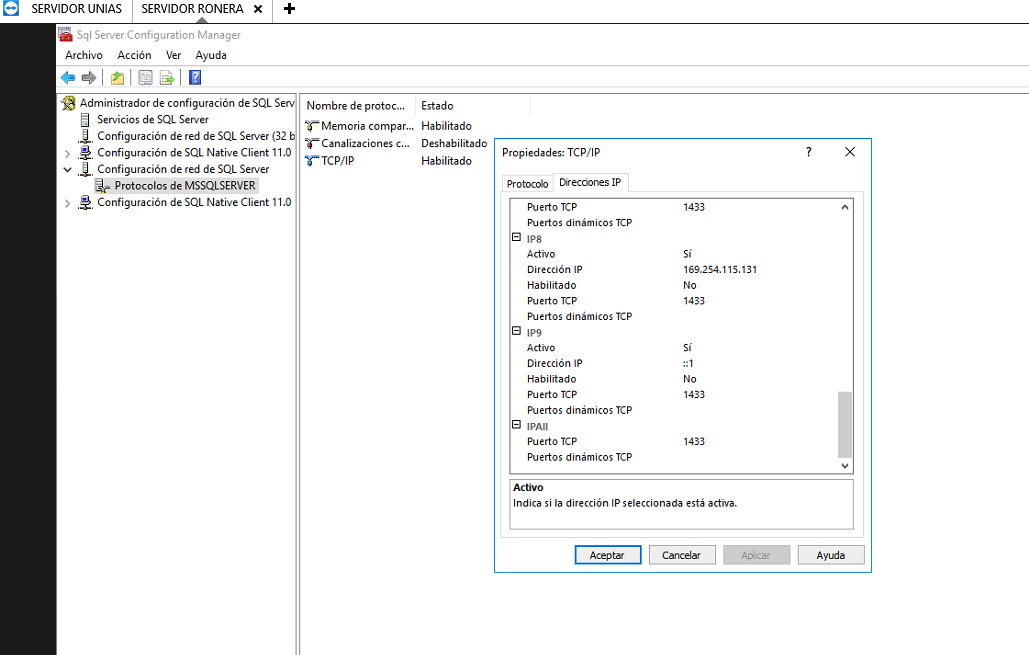Click the Protocolos de MSSQLSERVER tree icon
The image size is (1029, 655).
pos(102,186)
